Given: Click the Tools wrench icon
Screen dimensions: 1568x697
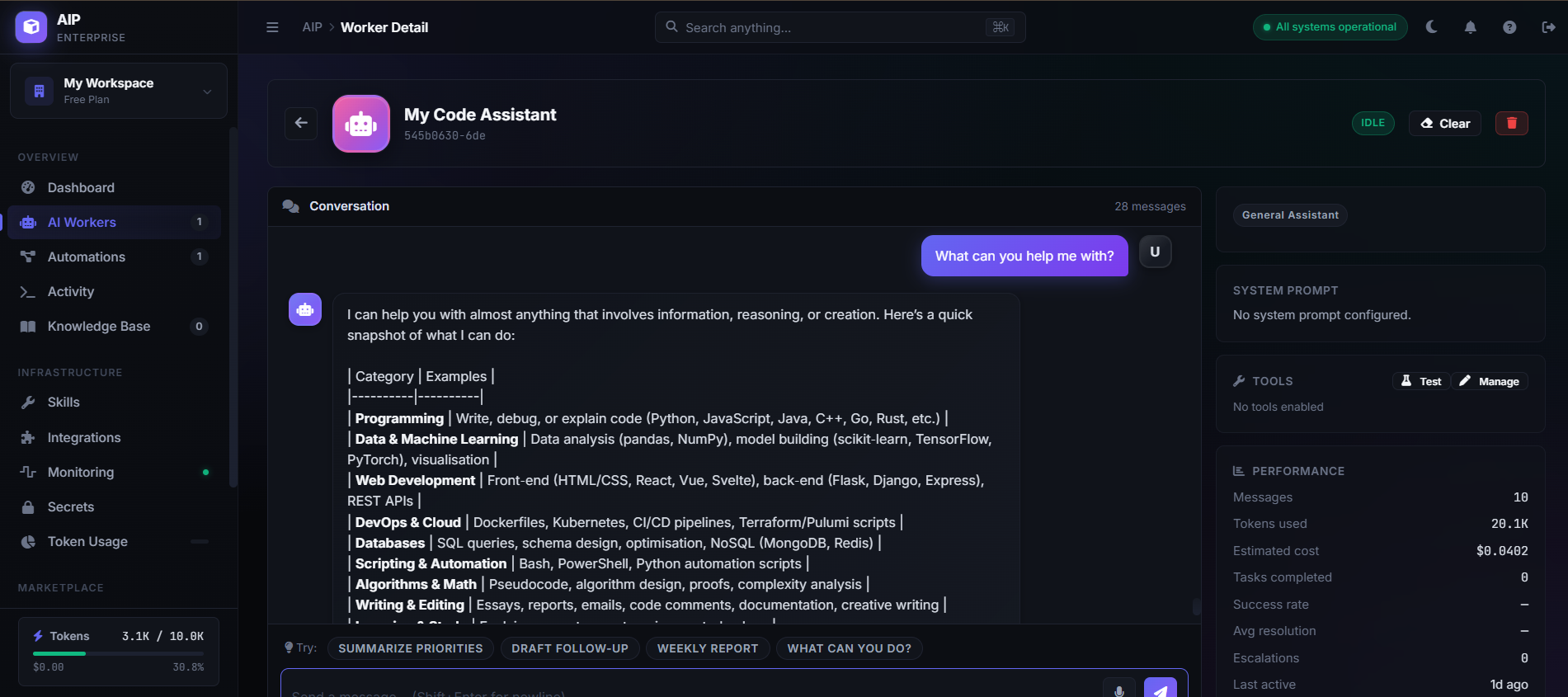Looking at the screenshot, I should 1239,381.
